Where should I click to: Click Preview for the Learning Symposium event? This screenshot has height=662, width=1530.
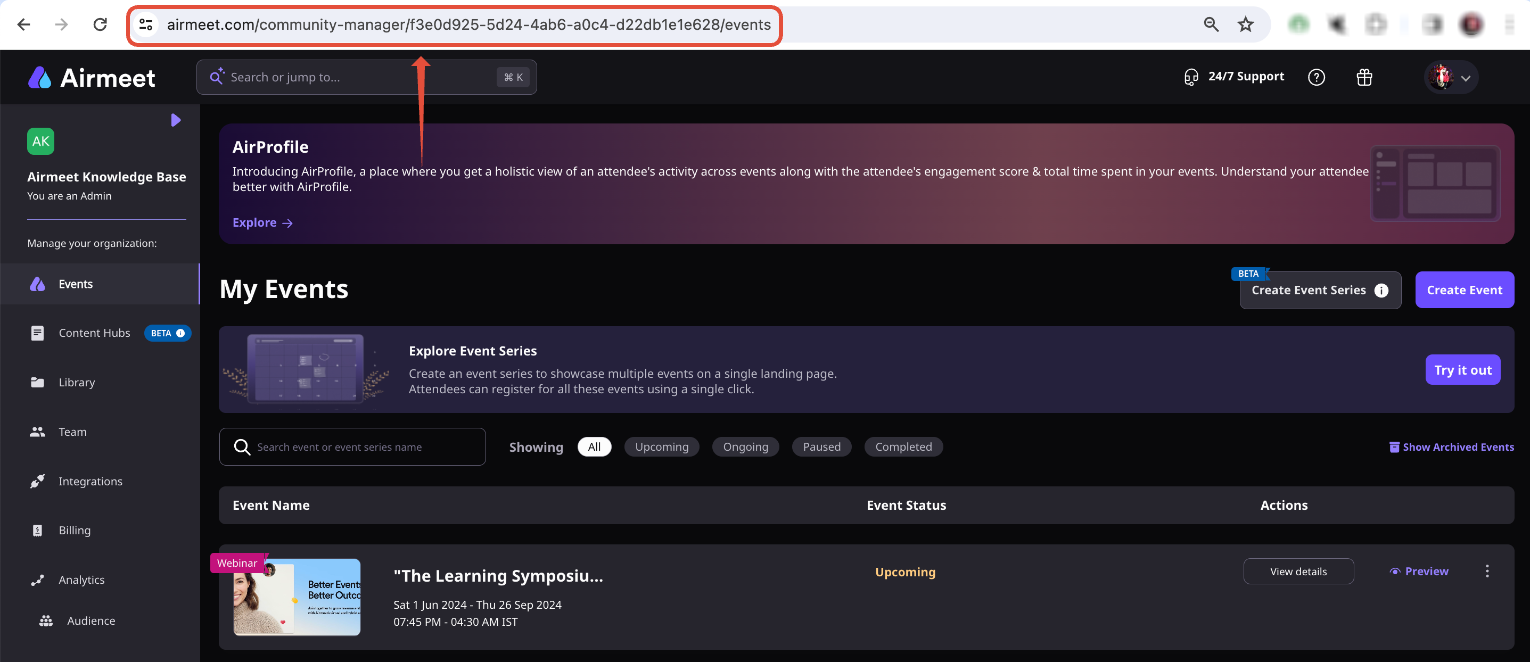(1419, 571)
